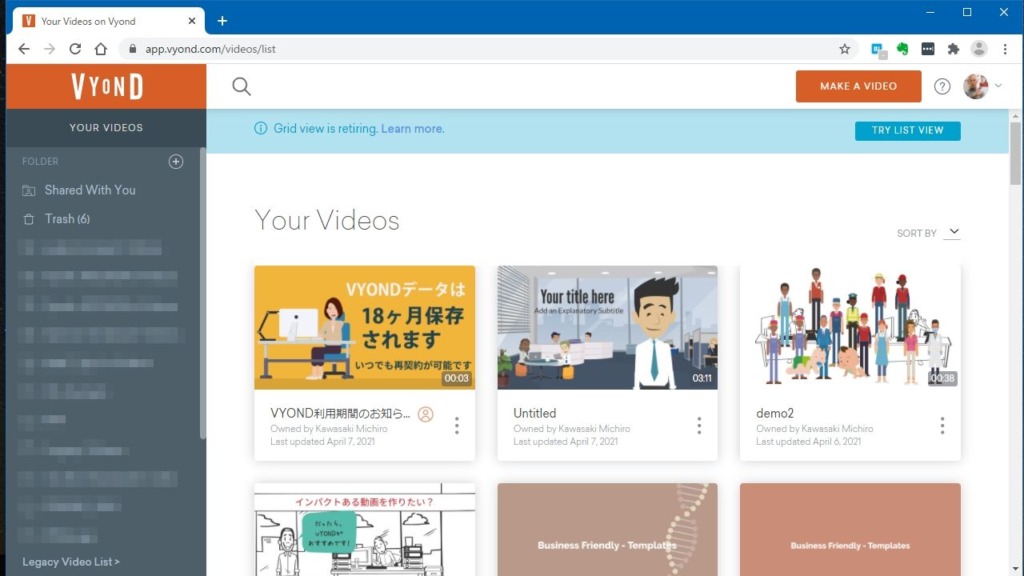Image resolution: width=1024 pixels, height=576 pixels.
Task: Open the video search magnifier
Action: coord(241,86)
